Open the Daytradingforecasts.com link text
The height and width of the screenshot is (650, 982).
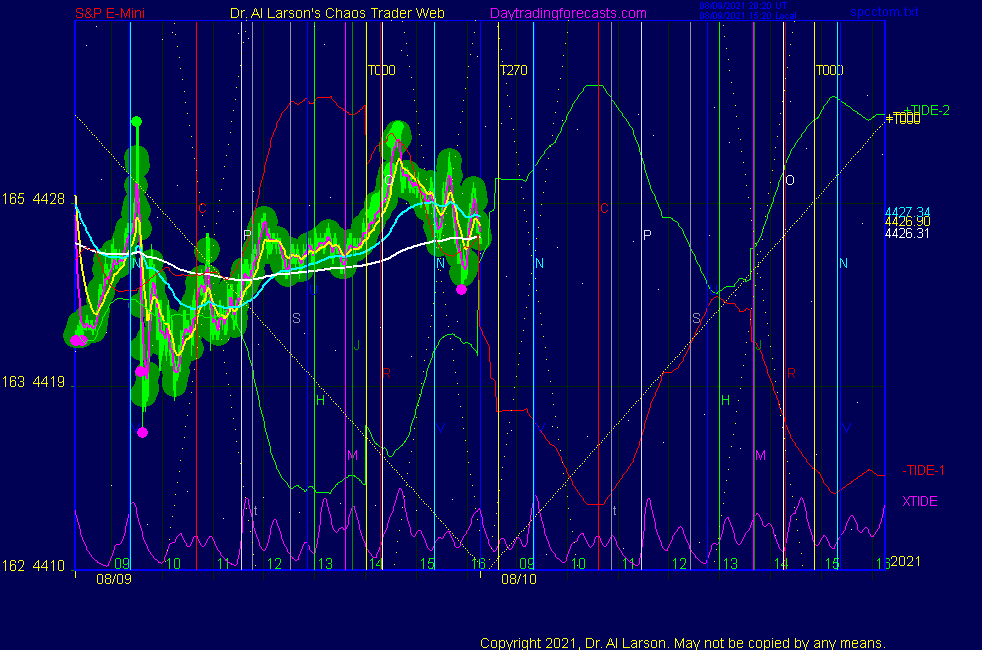pyautogui.click(x=568, y=13)
